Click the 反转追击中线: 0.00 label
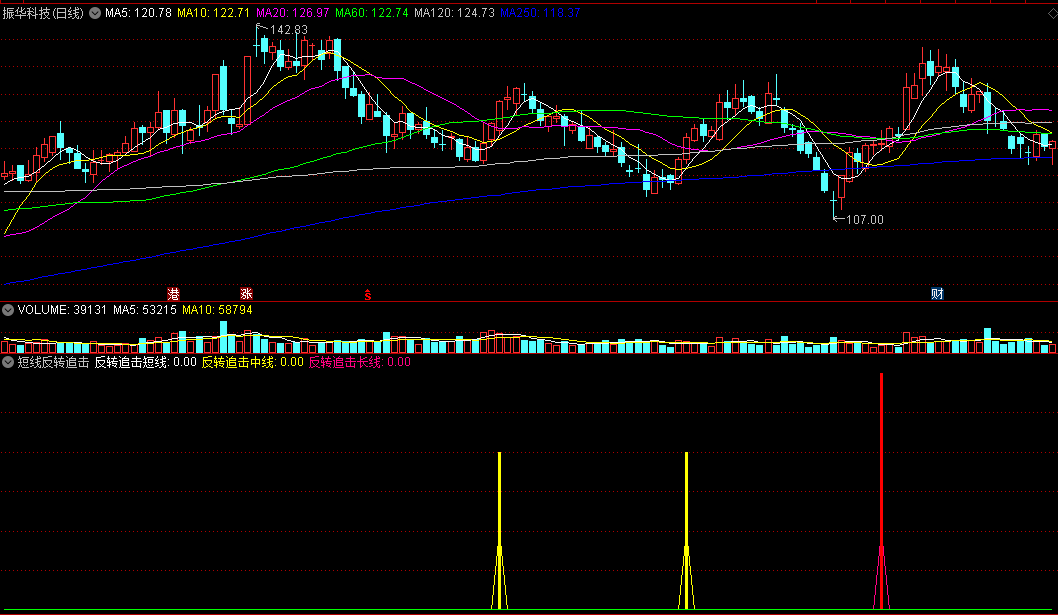This screenshot has height=615, width=1058. point(252,362)
